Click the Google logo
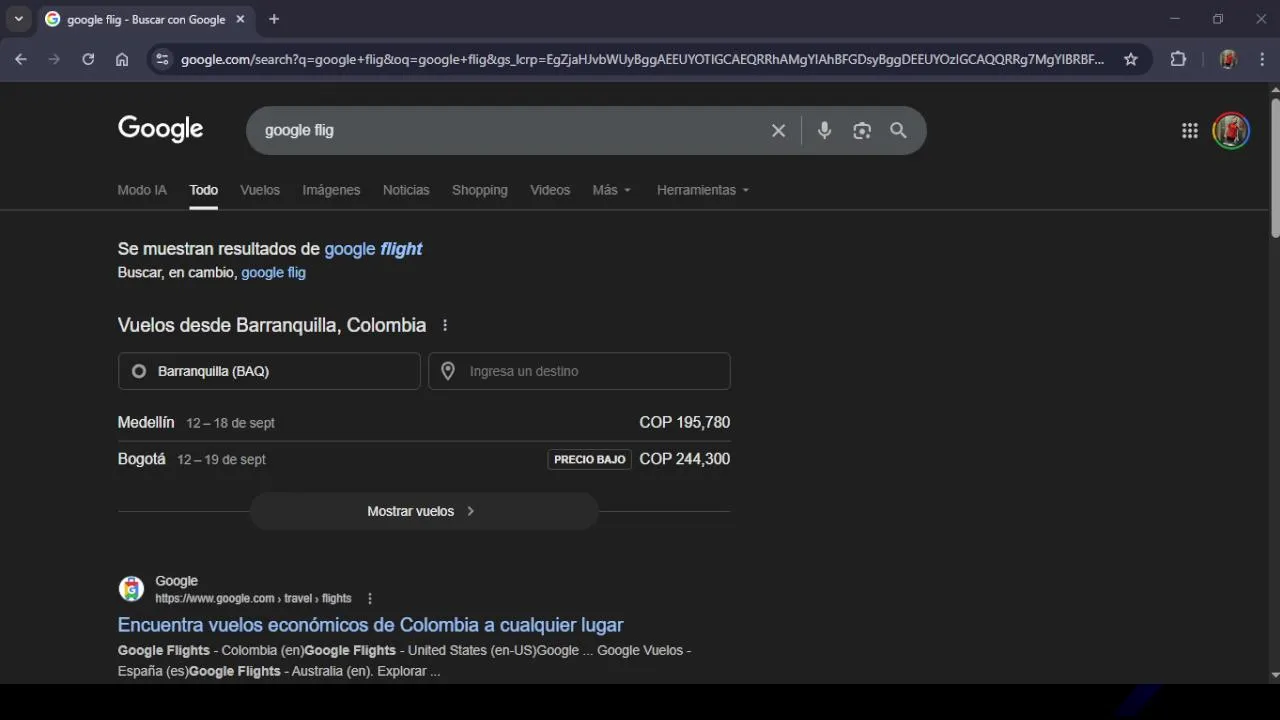Viewport: 1280px width, 720px height. pyautogui.click(x=160, y=129)
